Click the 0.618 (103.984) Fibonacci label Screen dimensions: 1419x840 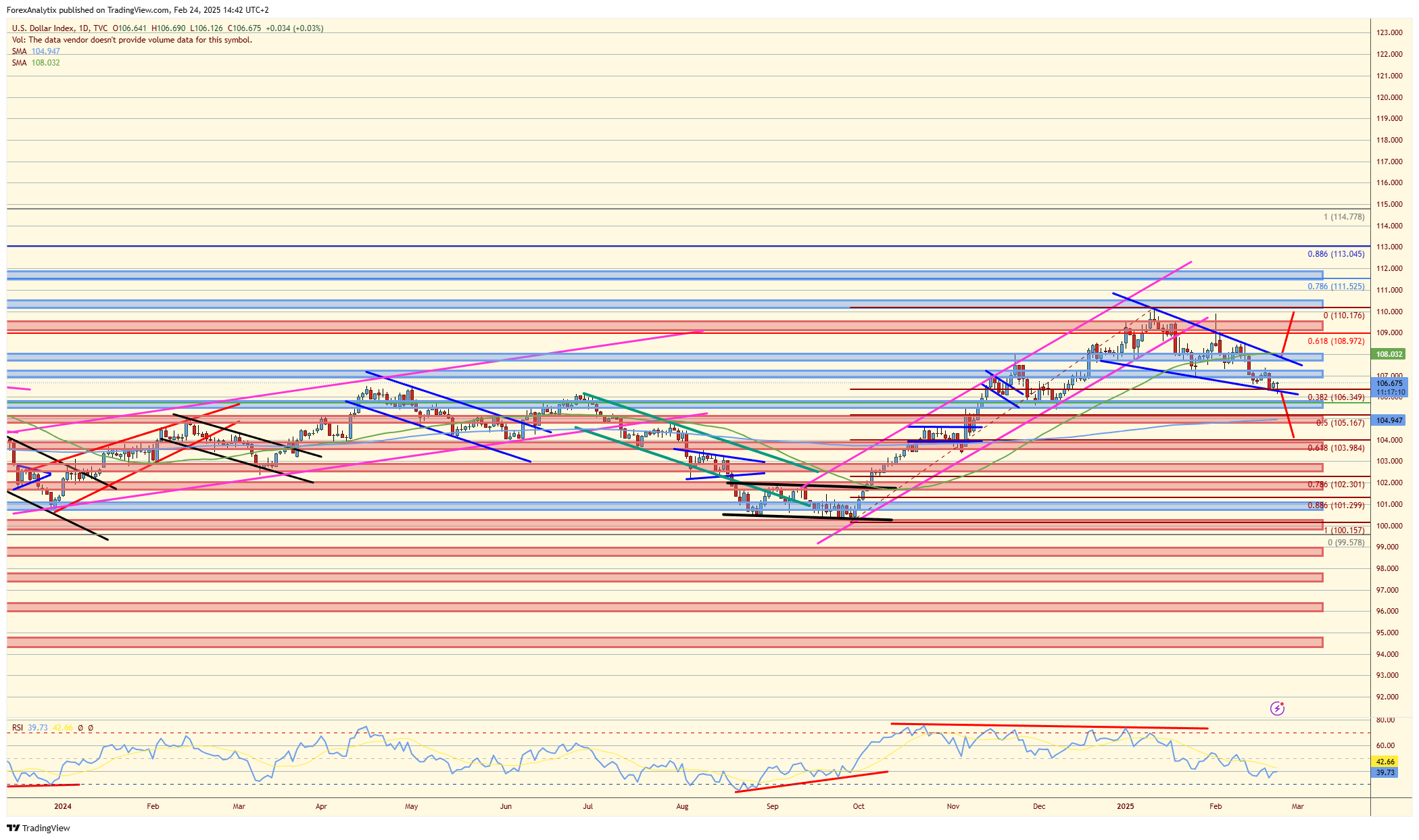[1336, 448]
